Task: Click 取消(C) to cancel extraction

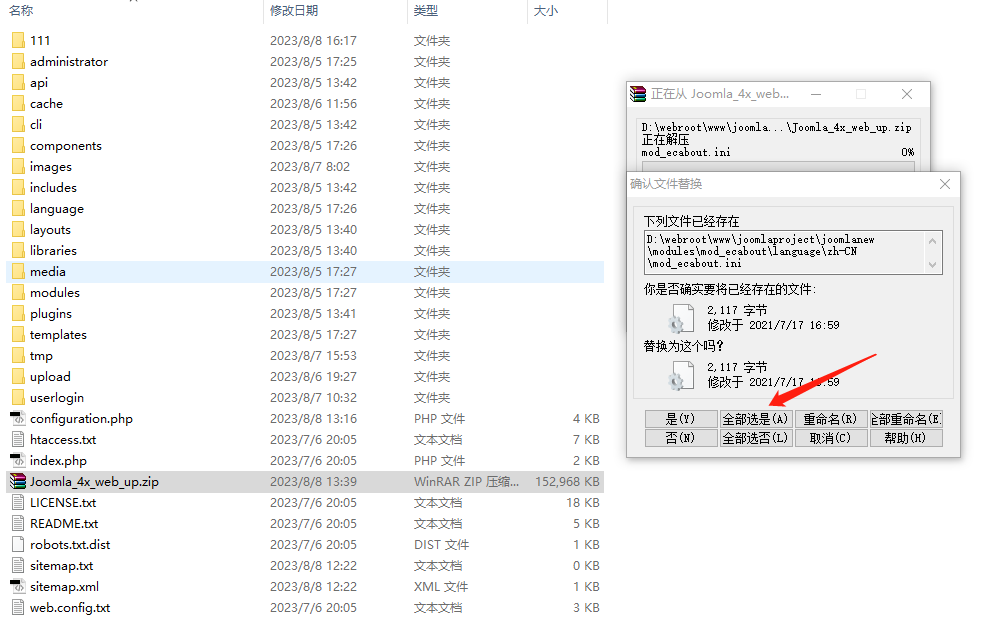Action: [x=830, y=438]
